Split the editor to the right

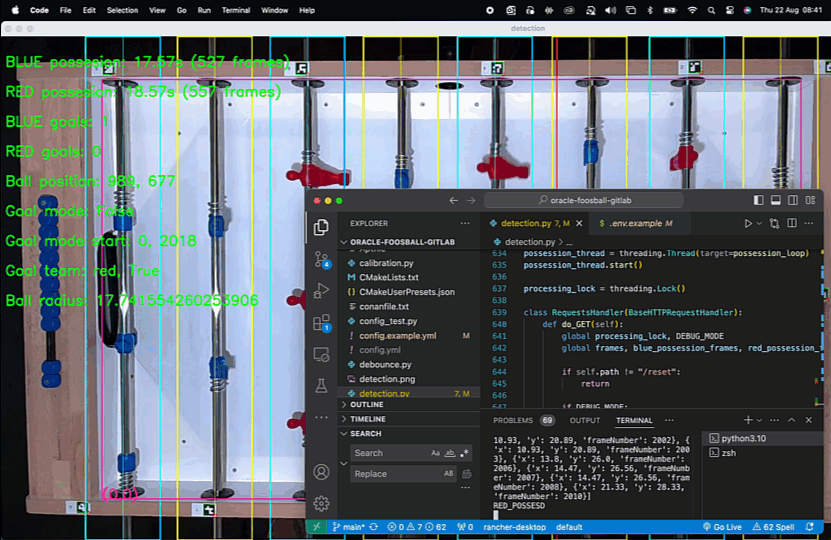(790, 223)
